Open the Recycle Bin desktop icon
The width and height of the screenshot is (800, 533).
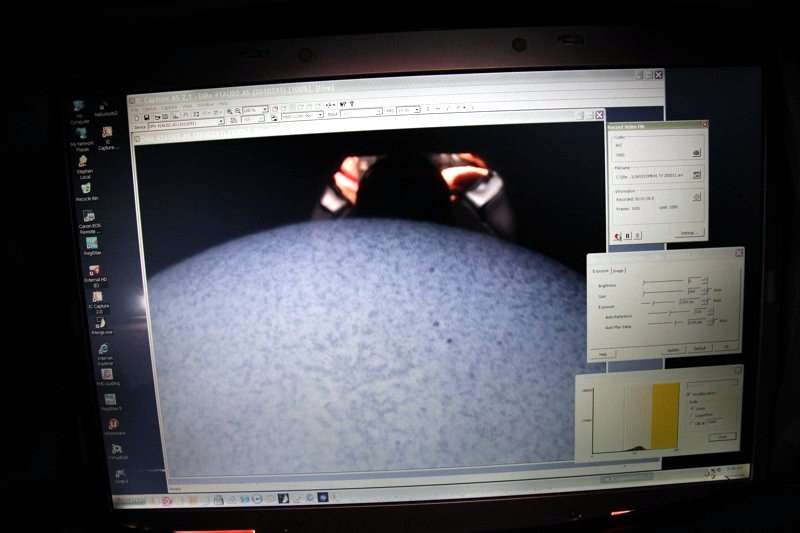(x=87, y=192)
